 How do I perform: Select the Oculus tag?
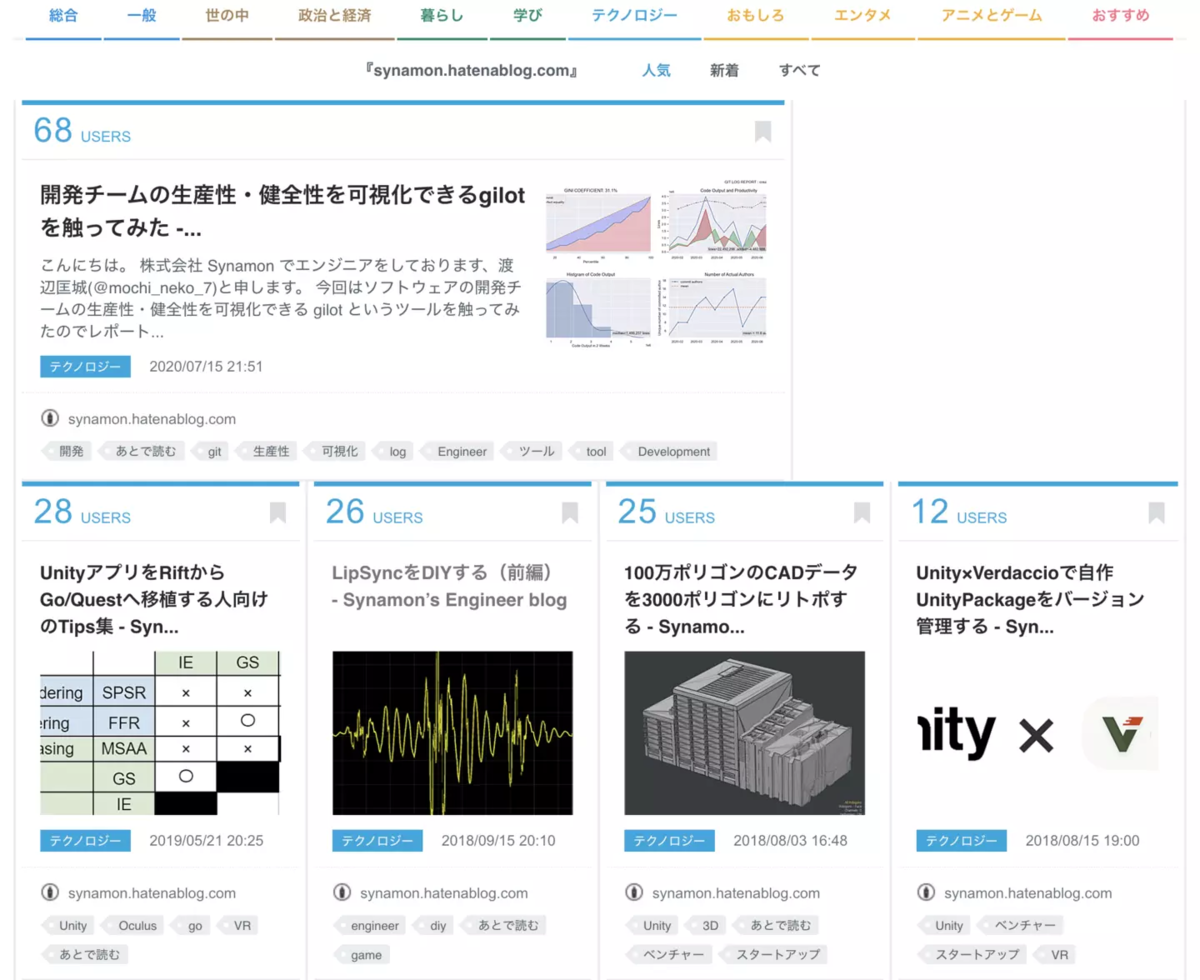pos(134,925)
